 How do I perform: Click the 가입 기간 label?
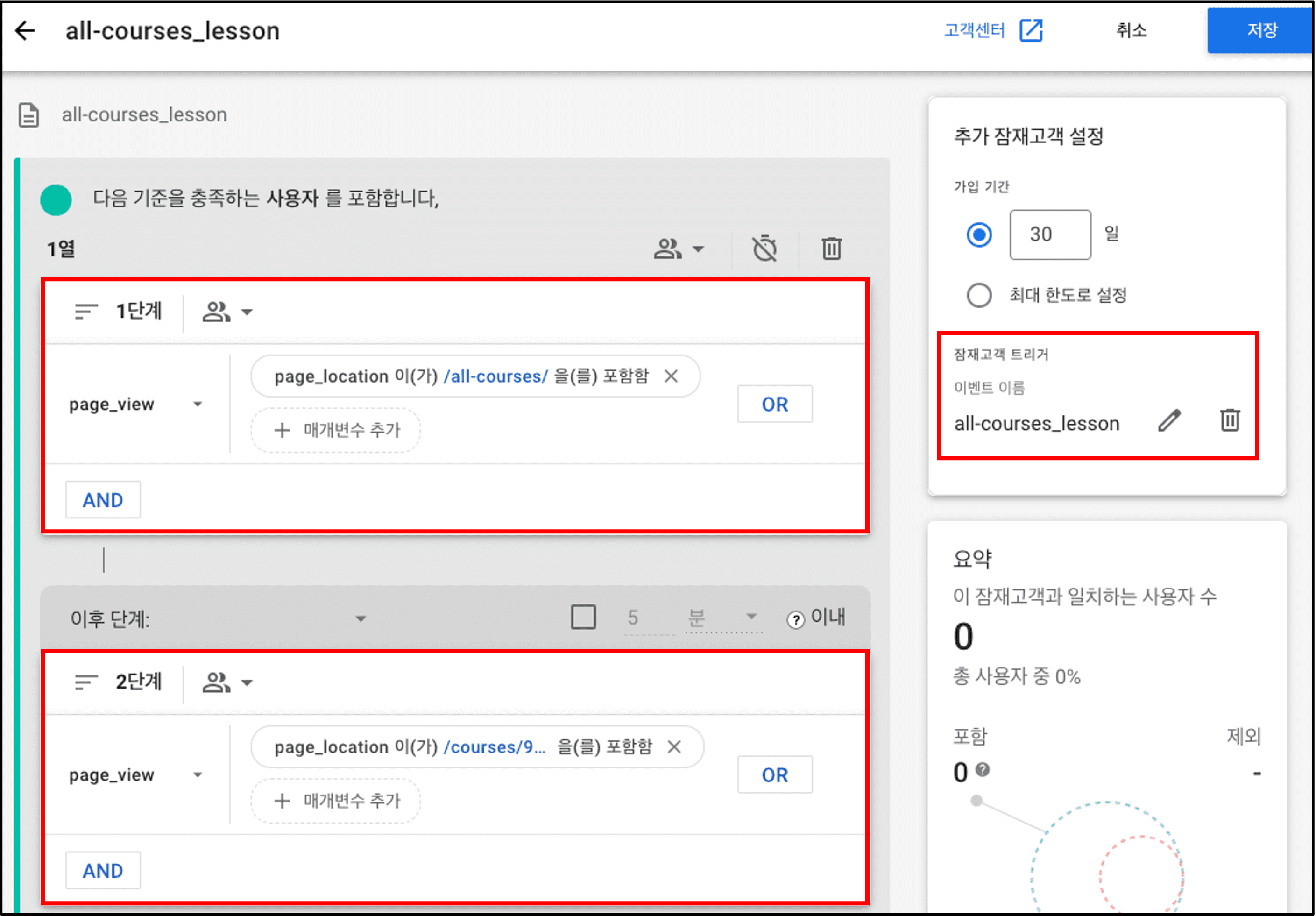981,187
